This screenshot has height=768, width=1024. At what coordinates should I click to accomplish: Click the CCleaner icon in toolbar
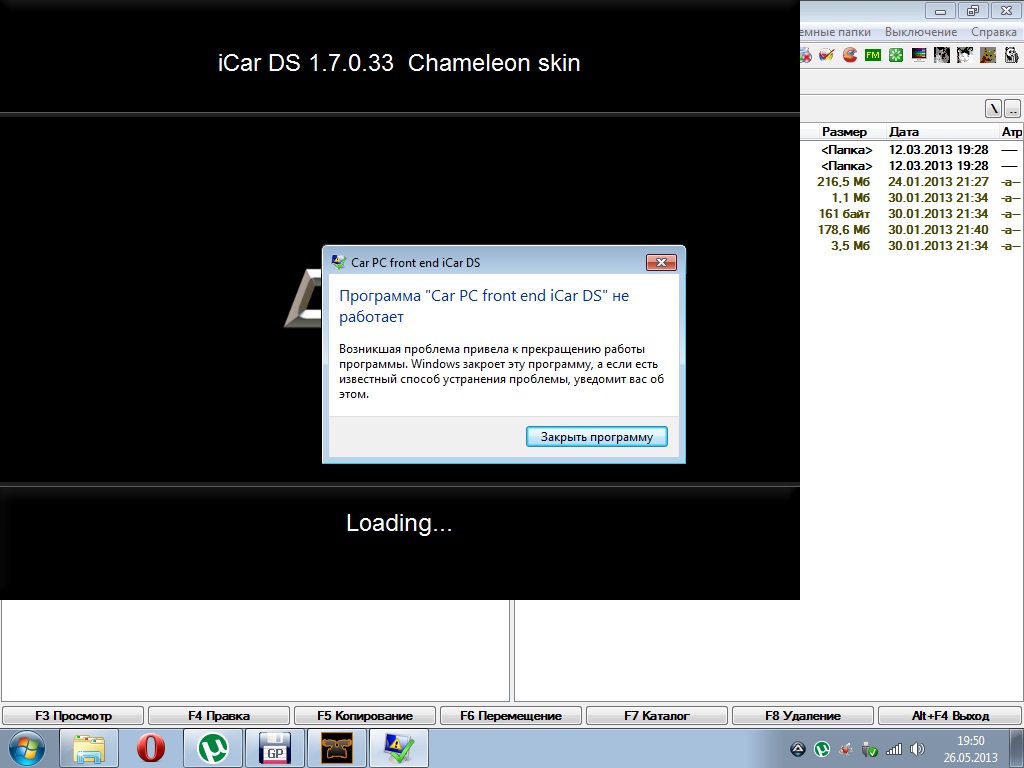(849, 55)
